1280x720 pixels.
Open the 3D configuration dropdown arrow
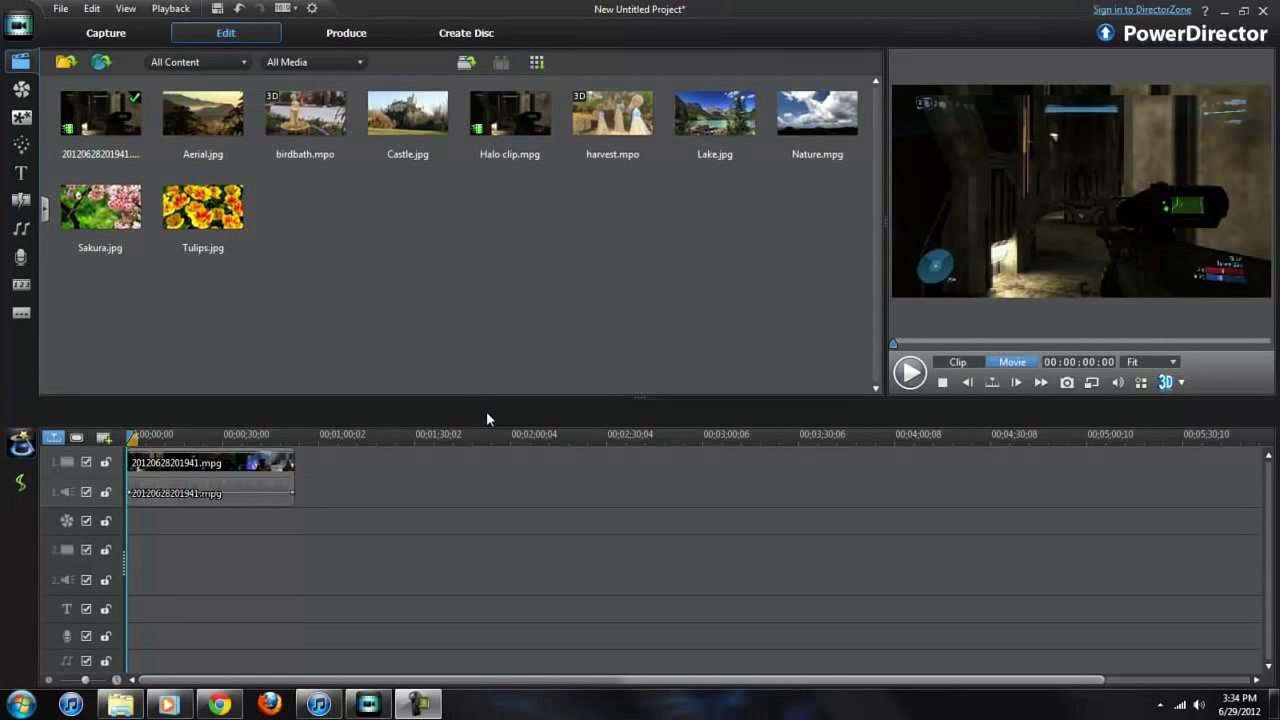pos(1181,383)
